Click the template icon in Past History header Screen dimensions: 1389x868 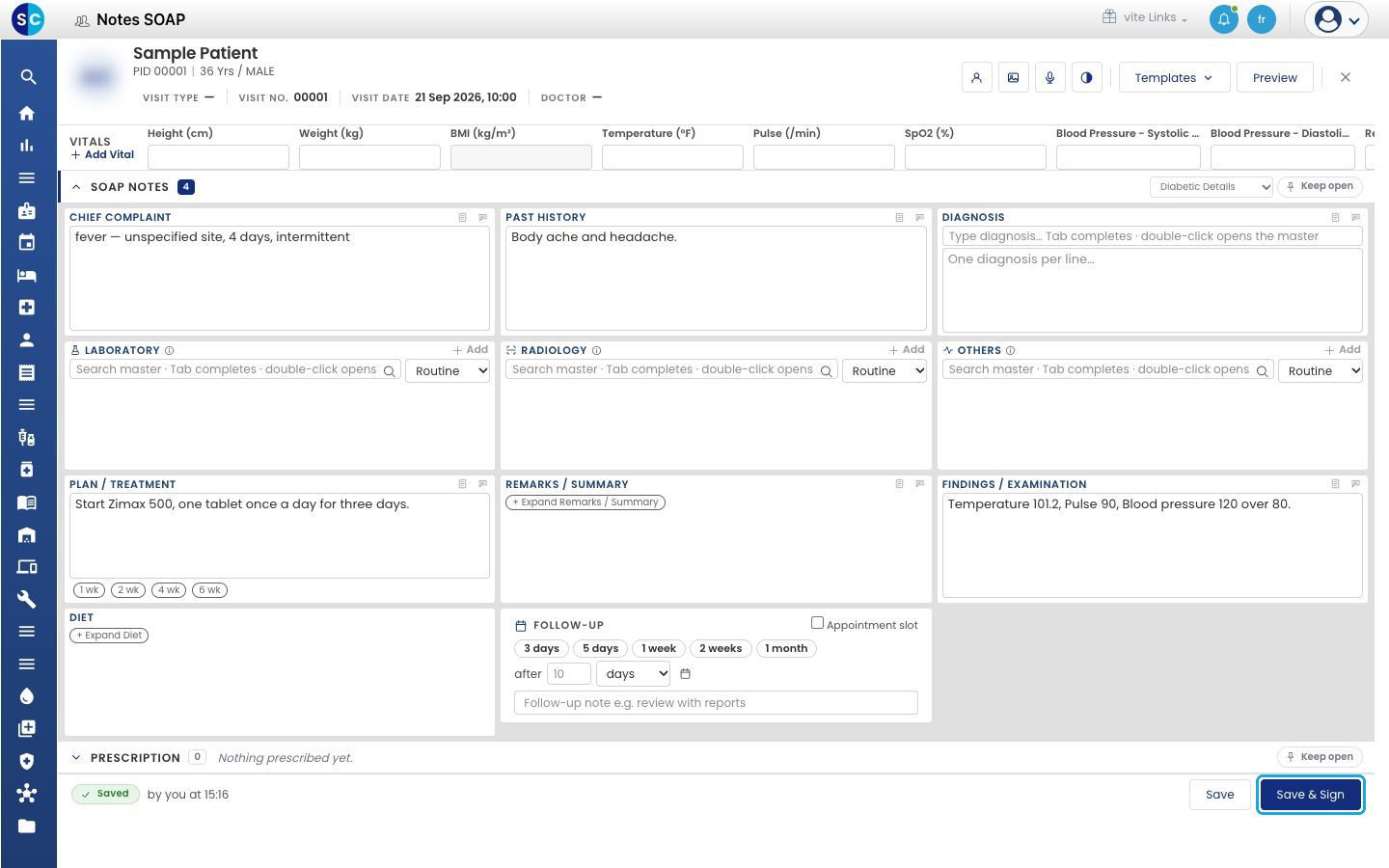899,218
